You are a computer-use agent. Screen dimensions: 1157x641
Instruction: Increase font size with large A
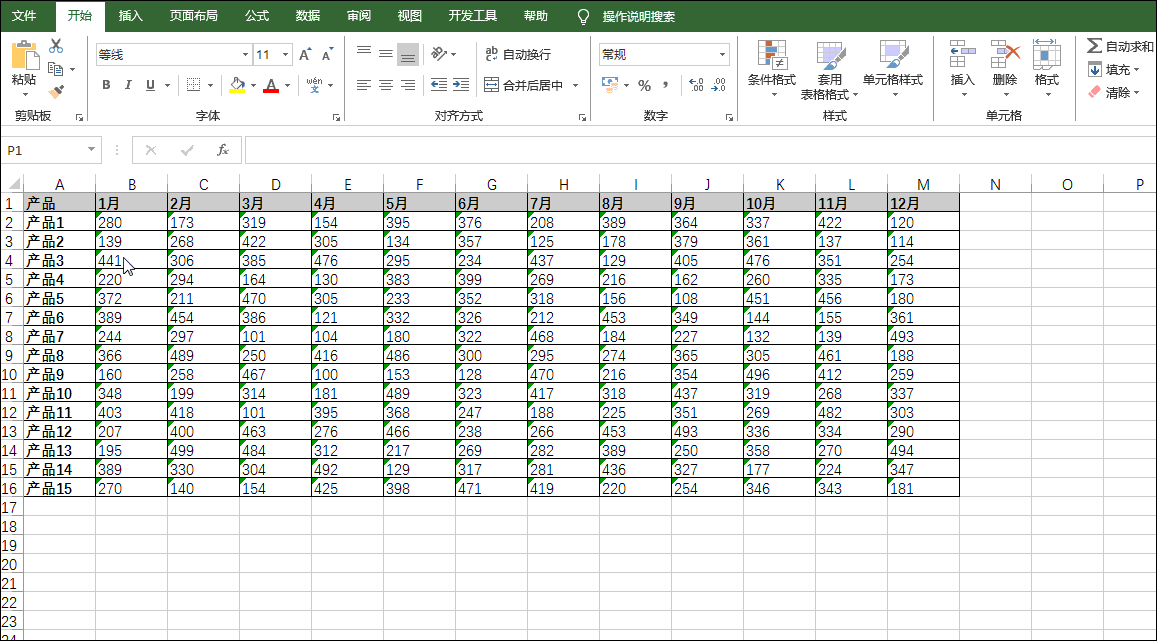pyautogui.click(x=305, y=55)
